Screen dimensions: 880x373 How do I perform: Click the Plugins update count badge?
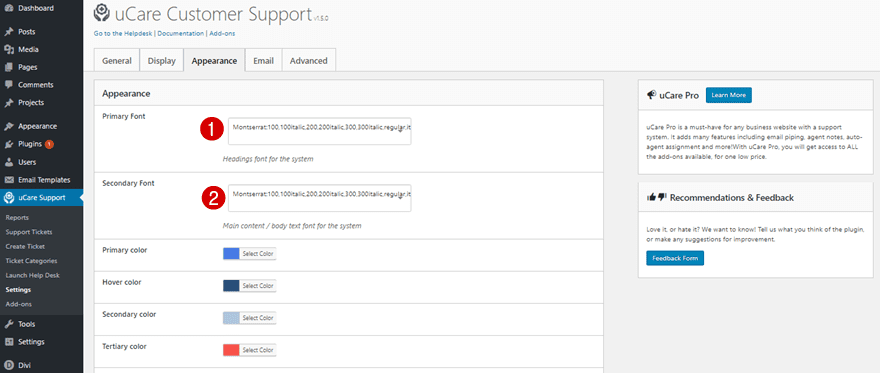pyautogui.click(x=49, y=144)
